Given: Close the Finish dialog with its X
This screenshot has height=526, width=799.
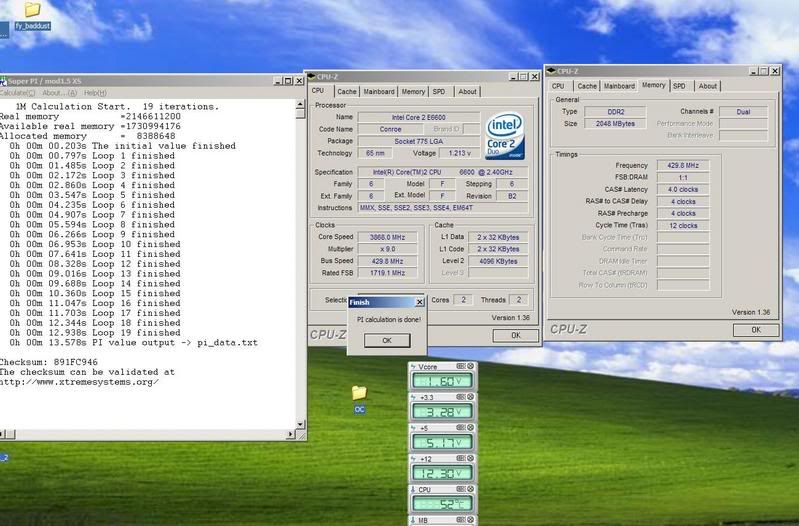Looking at the screenshot, I should pyautogui.click(x=419, y=302).
